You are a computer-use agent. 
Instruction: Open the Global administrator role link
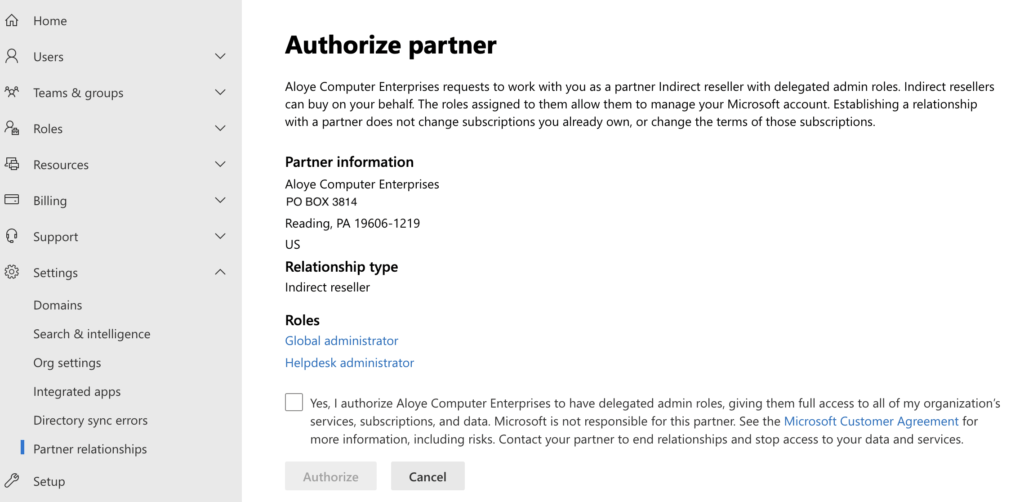point(341,341)
